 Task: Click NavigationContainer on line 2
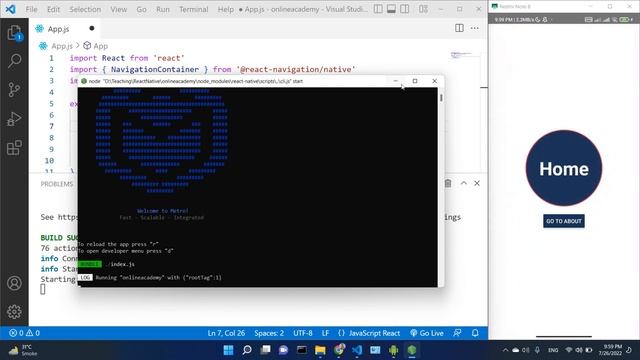[155, 69]
